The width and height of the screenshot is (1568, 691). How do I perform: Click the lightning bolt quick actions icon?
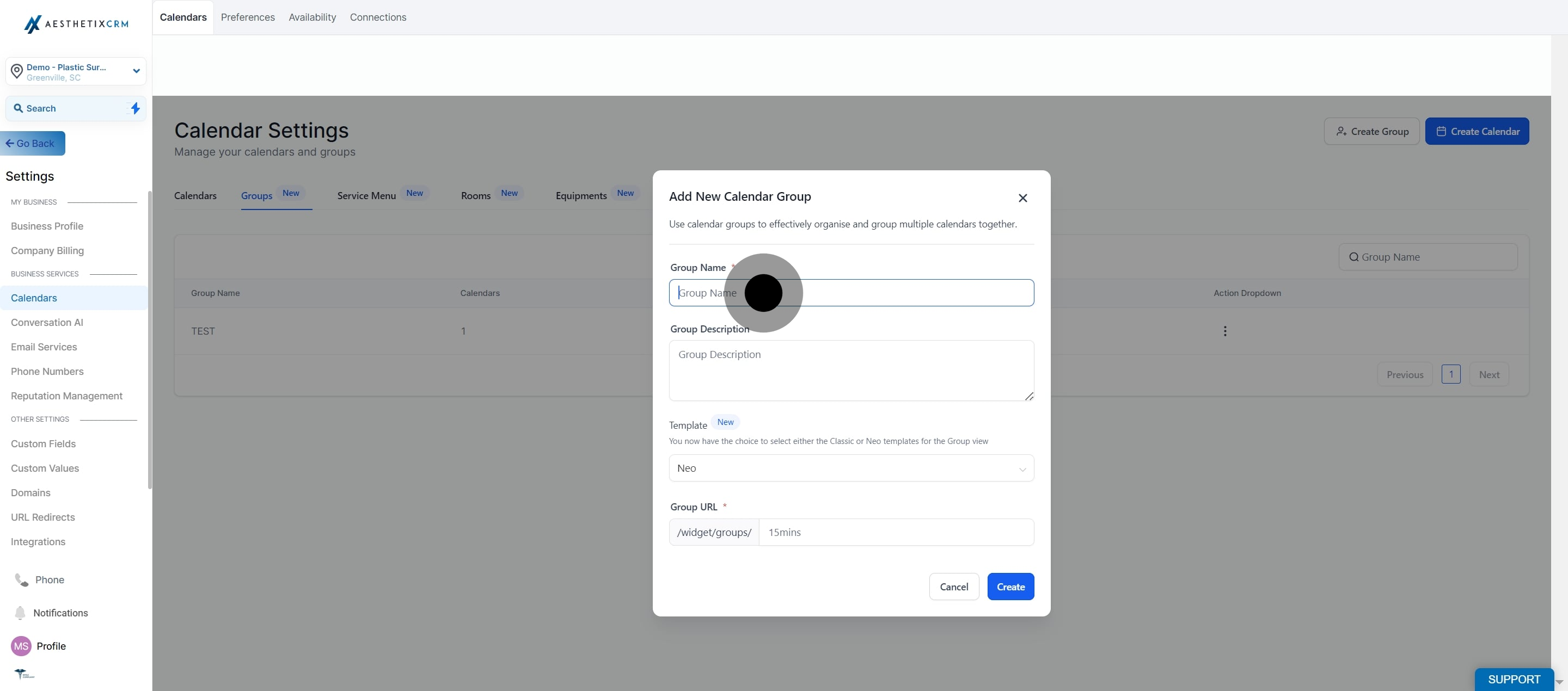135,108
